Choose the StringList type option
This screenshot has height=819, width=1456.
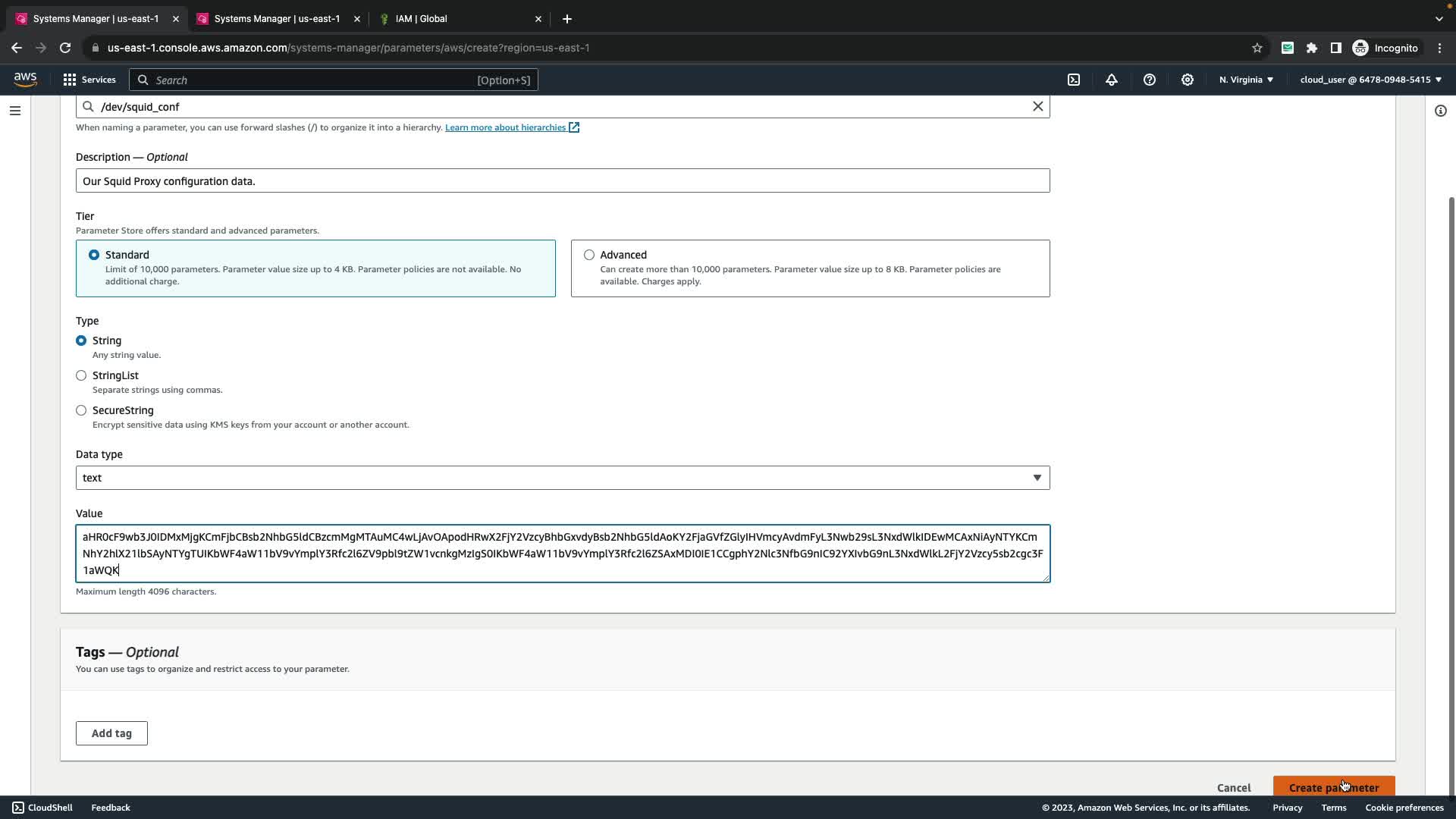[81, 375]
